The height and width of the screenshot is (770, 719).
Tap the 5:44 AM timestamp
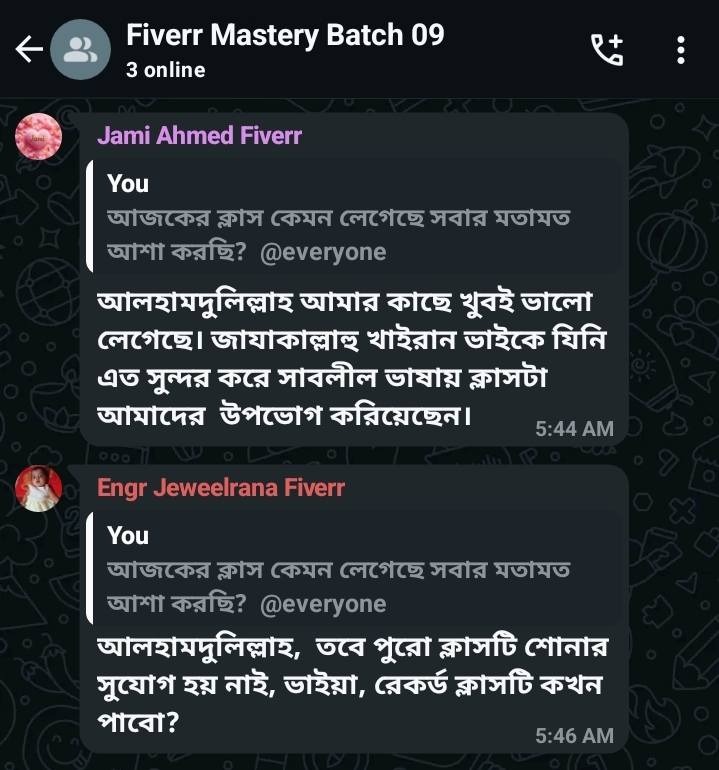click(575, 429)
